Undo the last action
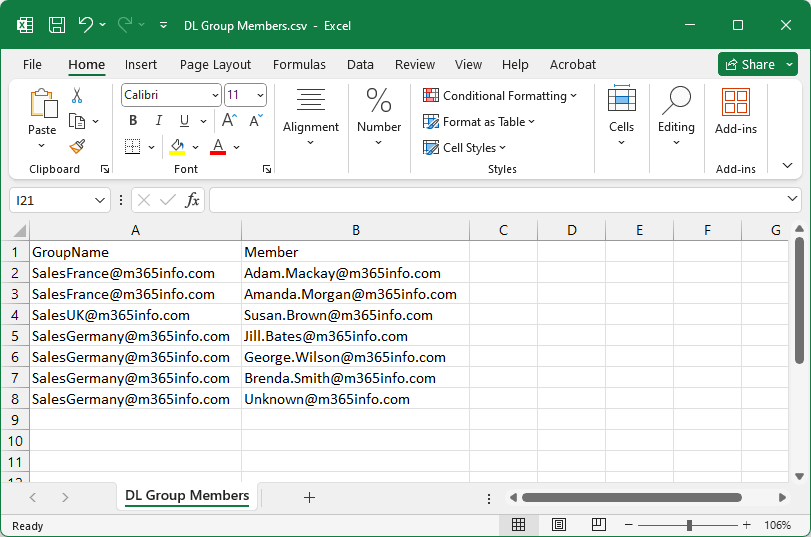 point(85,24)
